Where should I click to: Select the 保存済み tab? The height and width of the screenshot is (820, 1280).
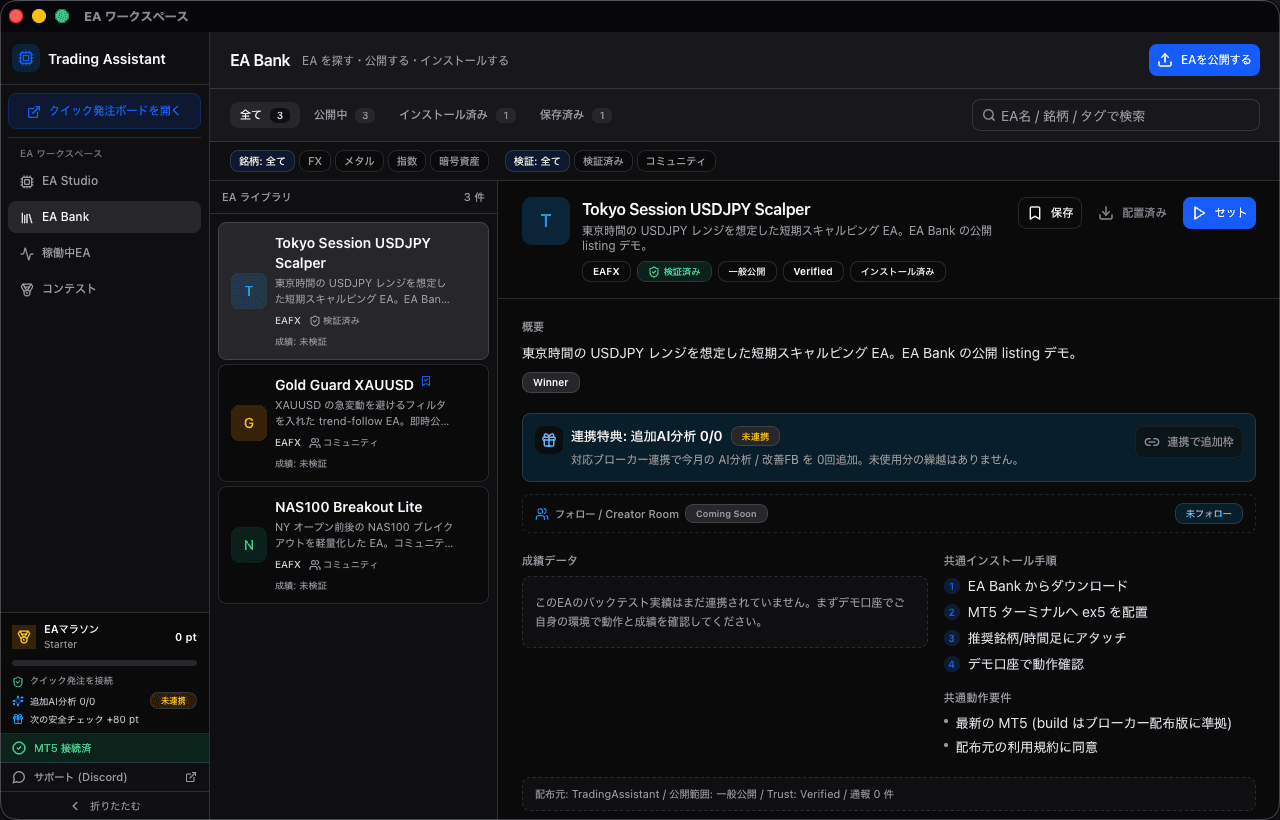pos(575,115)
